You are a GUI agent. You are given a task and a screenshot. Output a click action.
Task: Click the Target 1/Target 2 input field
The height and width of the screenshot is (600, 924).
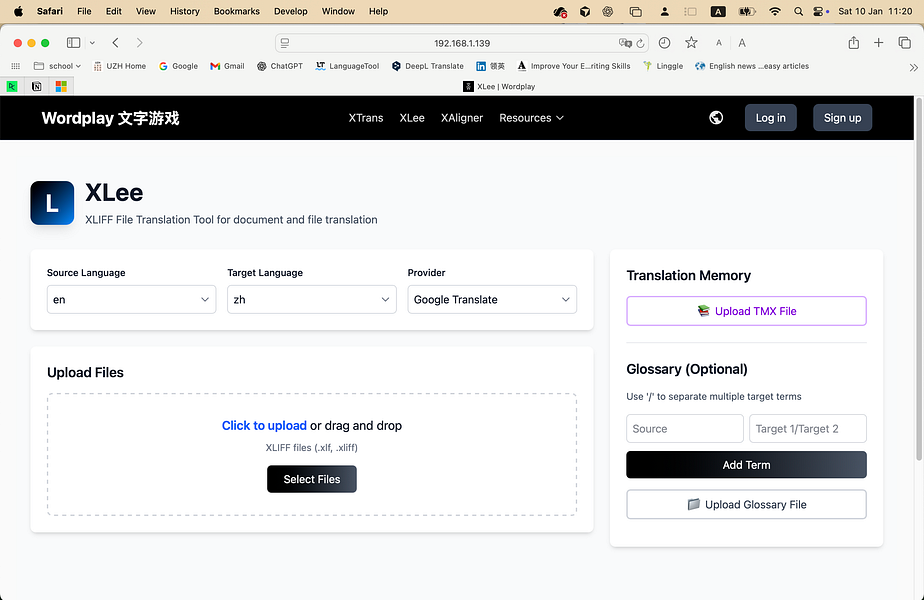[x=808, y=428]
